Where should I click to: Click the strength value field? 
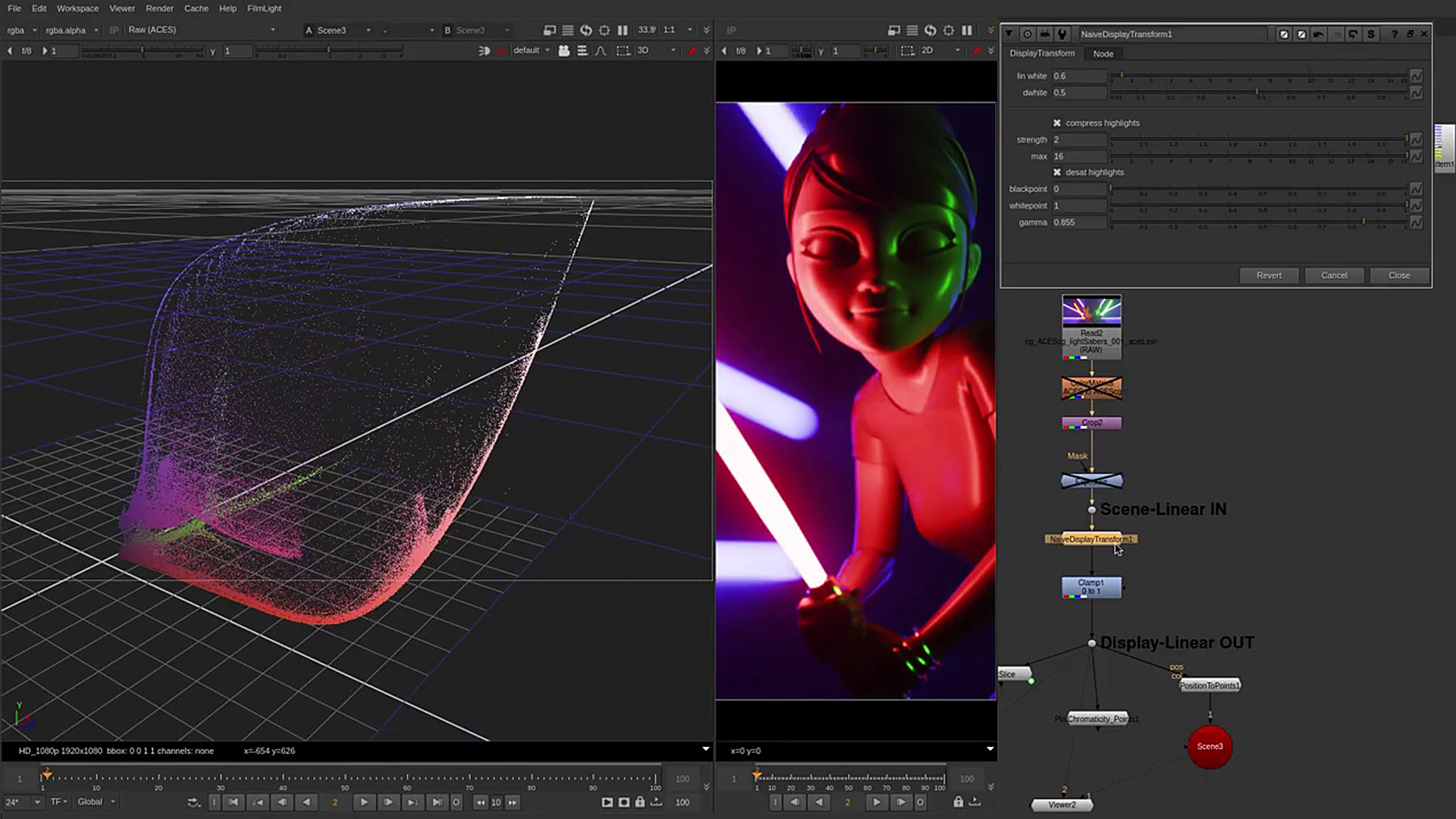(x=1078, y=140)
